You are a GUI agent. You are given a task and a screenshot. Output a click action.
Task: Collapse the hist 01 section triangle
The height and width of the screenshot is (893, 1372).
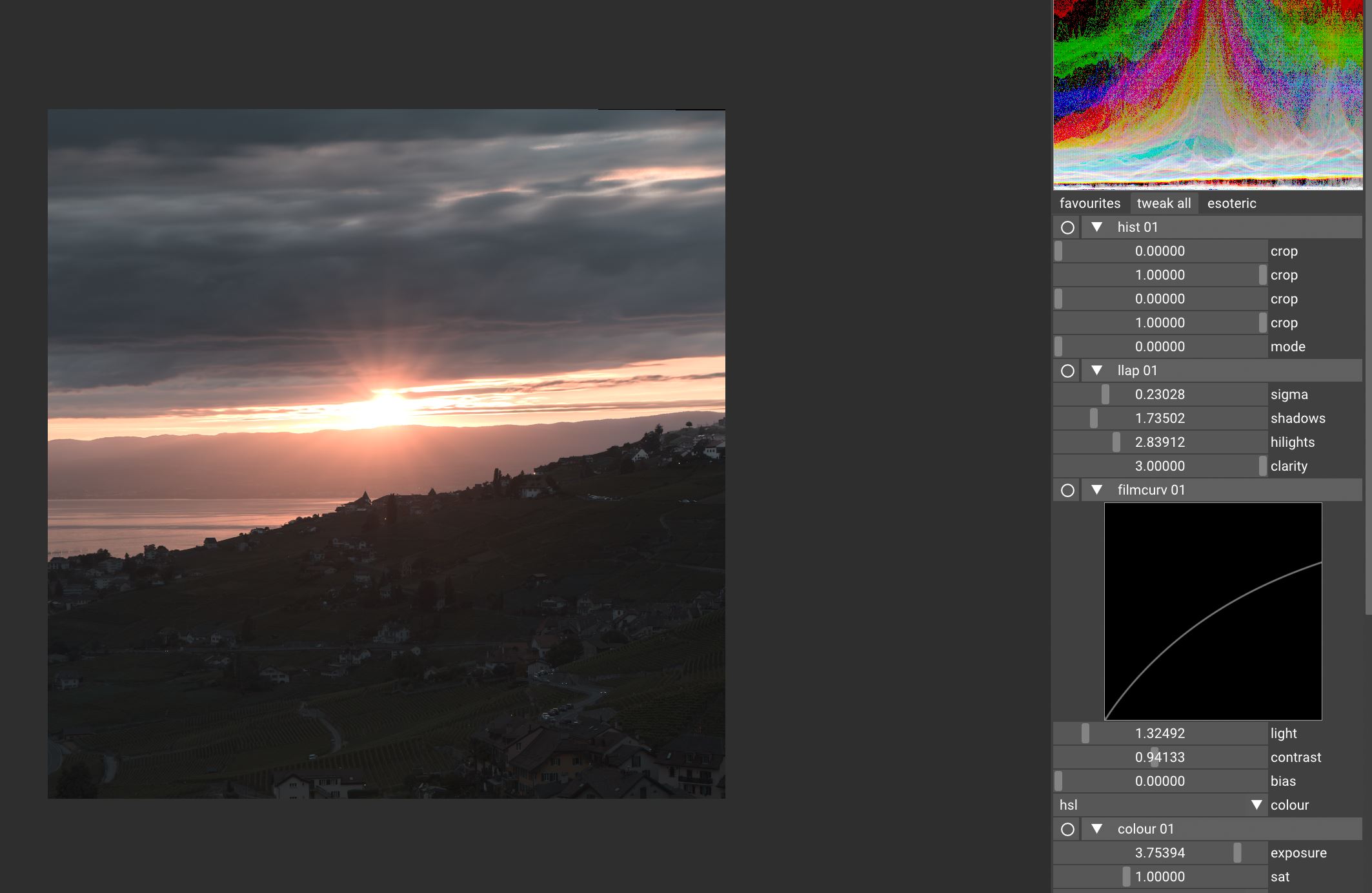(1096, 227)
